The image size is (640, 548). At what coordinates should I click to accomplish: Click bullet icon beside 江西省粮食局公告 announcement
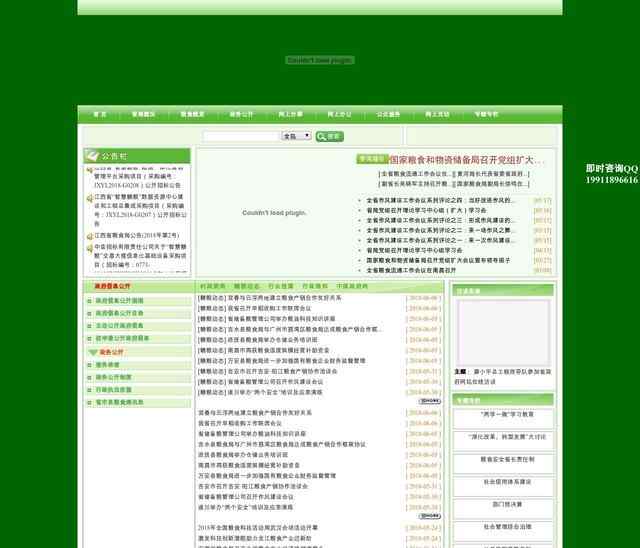click(89, 234)
